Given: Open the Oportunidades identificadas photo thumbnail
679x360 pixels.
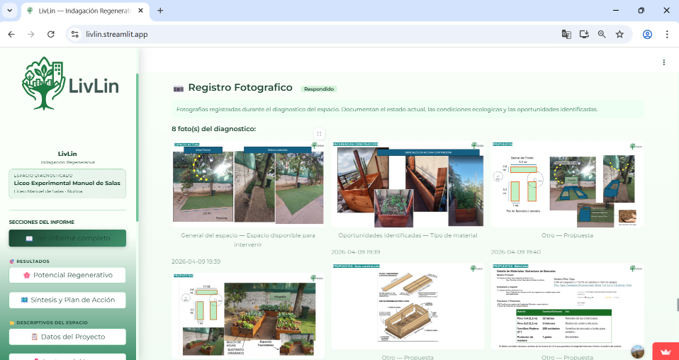Looking at the screenshot, I should click(408, 184).
